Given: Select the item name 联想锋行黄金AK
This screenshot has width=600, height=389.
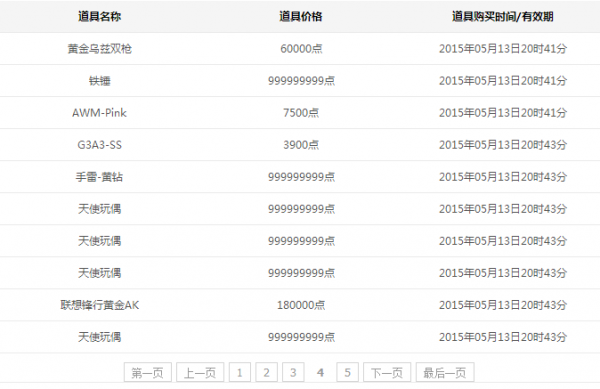Looking at the screenshot, I should (x=99, y=305).
